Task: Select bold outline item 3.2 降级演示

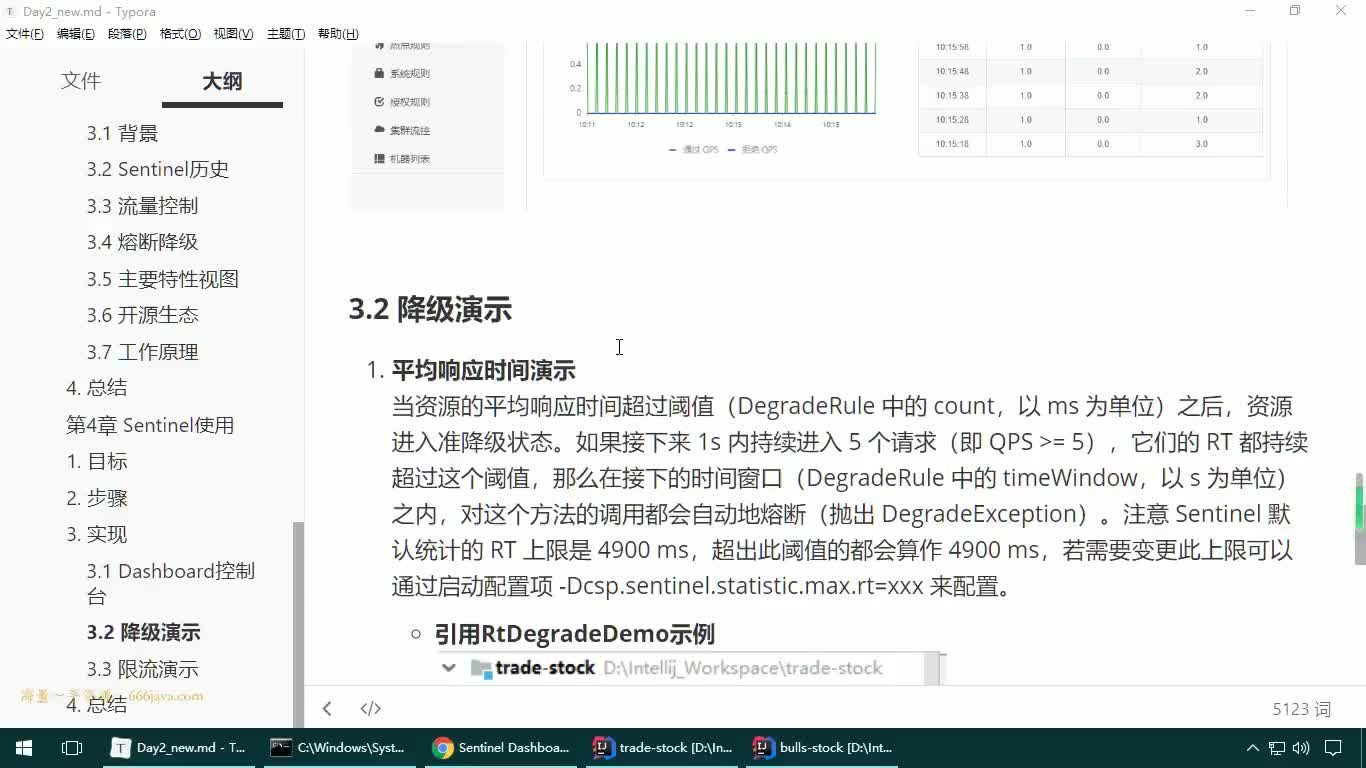Action: coord(143,632)
